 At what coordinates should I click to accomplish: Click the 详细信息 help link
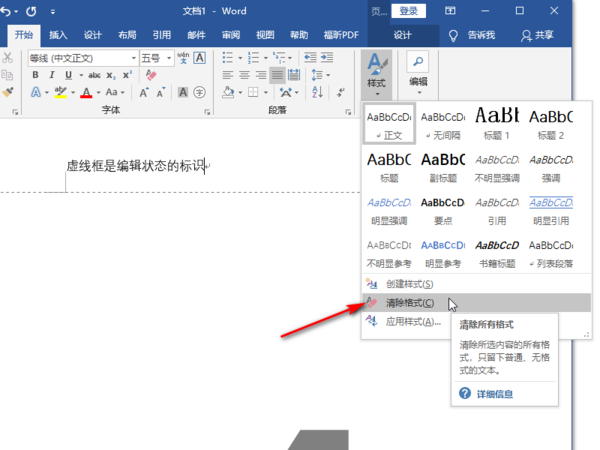point(494,394)
